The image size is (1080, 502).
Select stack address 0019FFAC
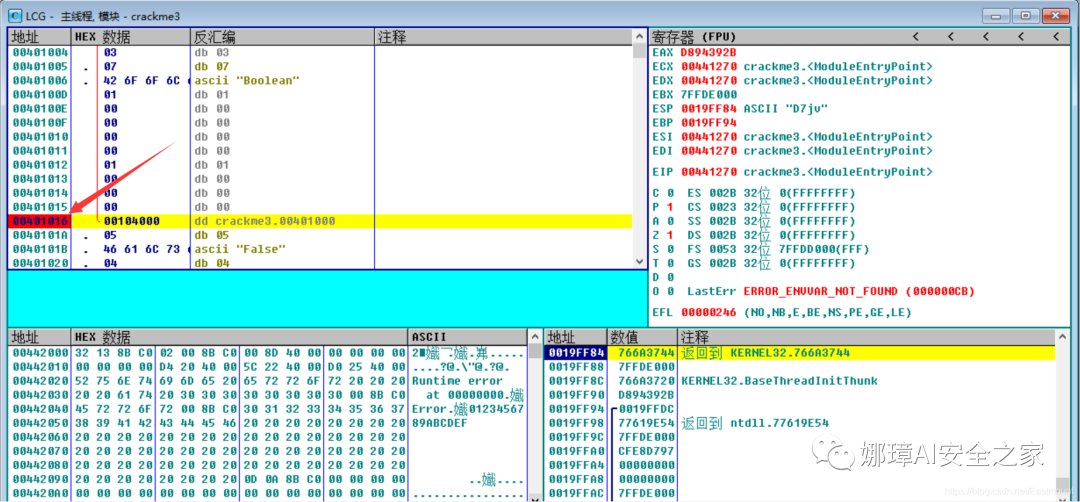576,493
